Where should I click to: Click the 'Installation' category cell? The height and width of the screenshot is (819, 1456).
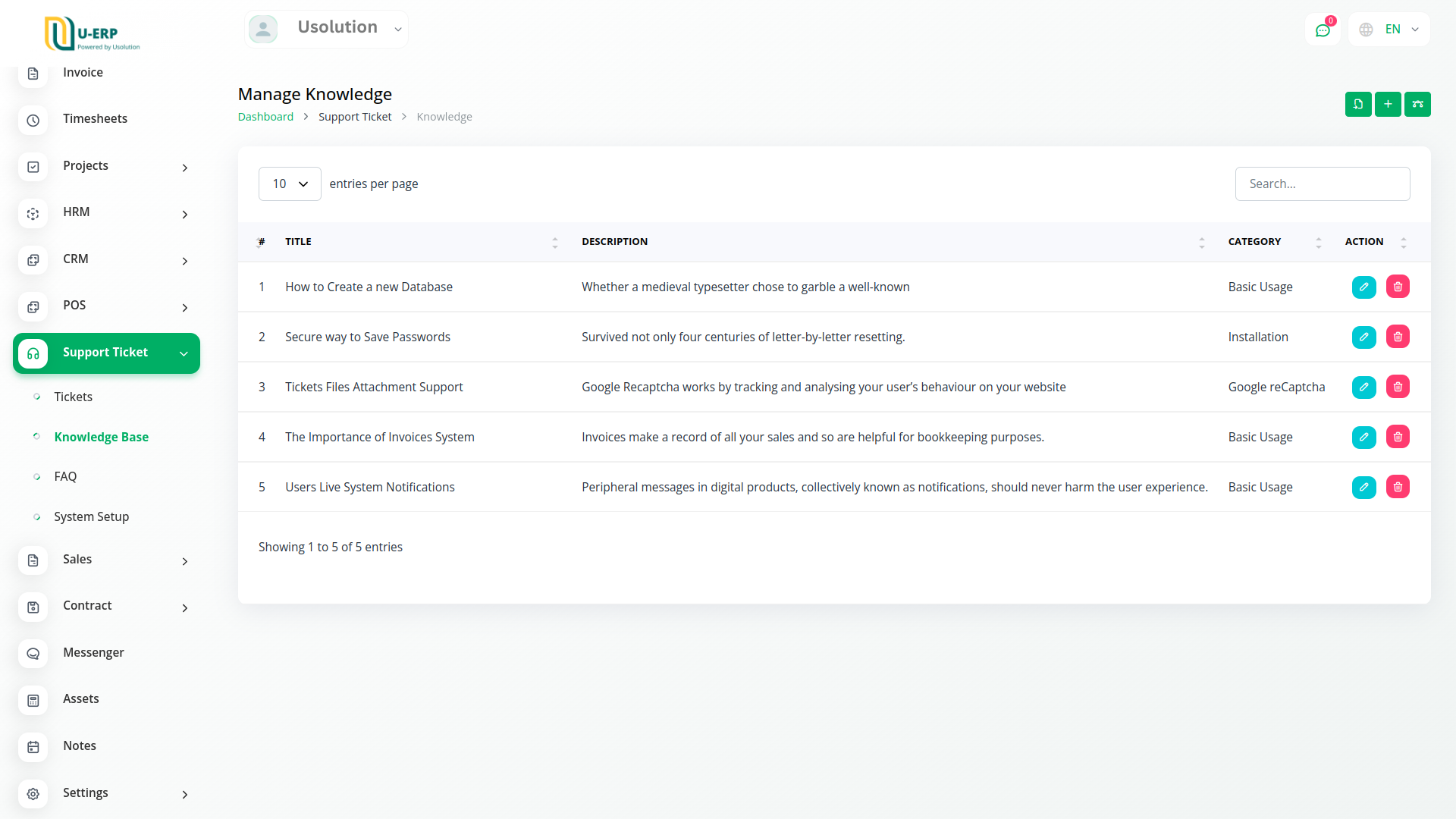pos(1258,337)
